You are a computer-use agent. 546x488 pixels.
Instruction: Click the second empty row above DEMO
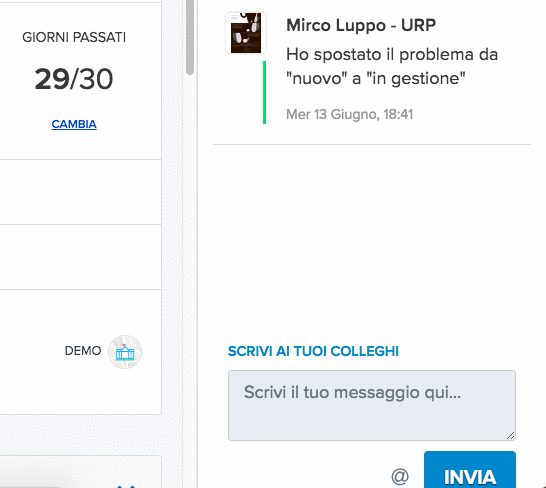coord(80,257)
